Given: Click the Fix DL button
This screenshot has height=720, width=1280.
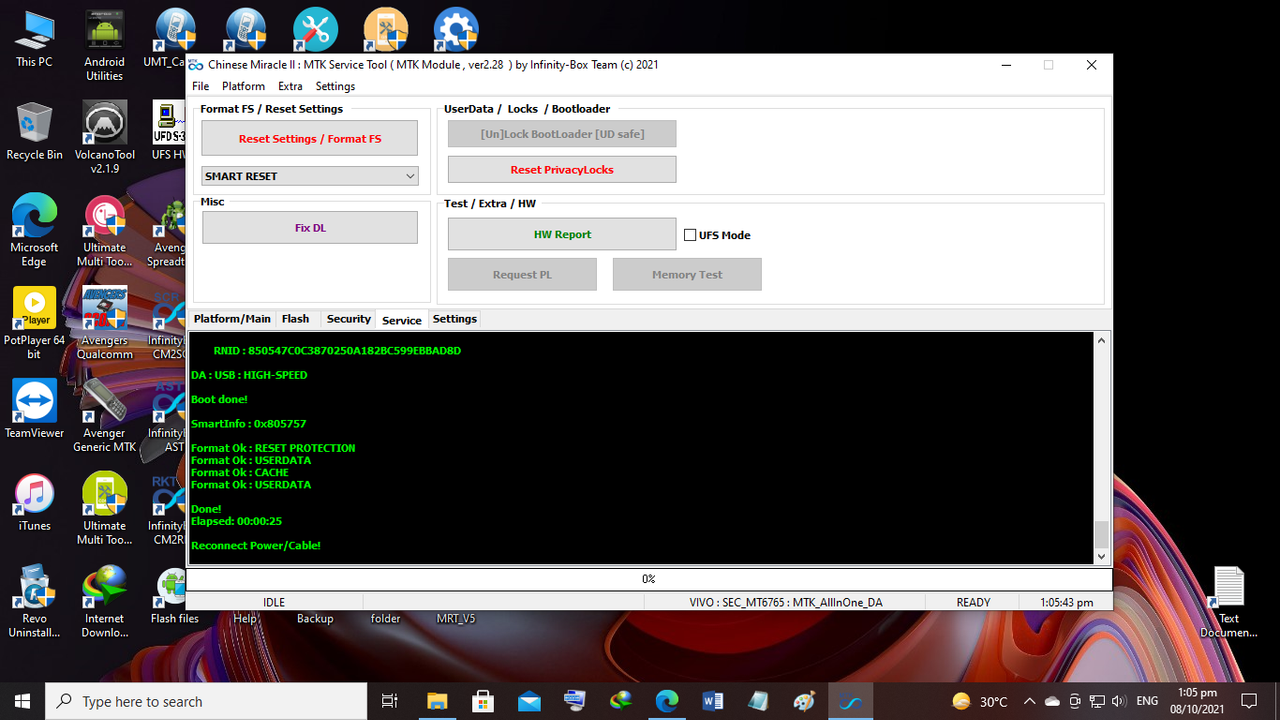Looking at the screenshot, I should pos(310,227).
